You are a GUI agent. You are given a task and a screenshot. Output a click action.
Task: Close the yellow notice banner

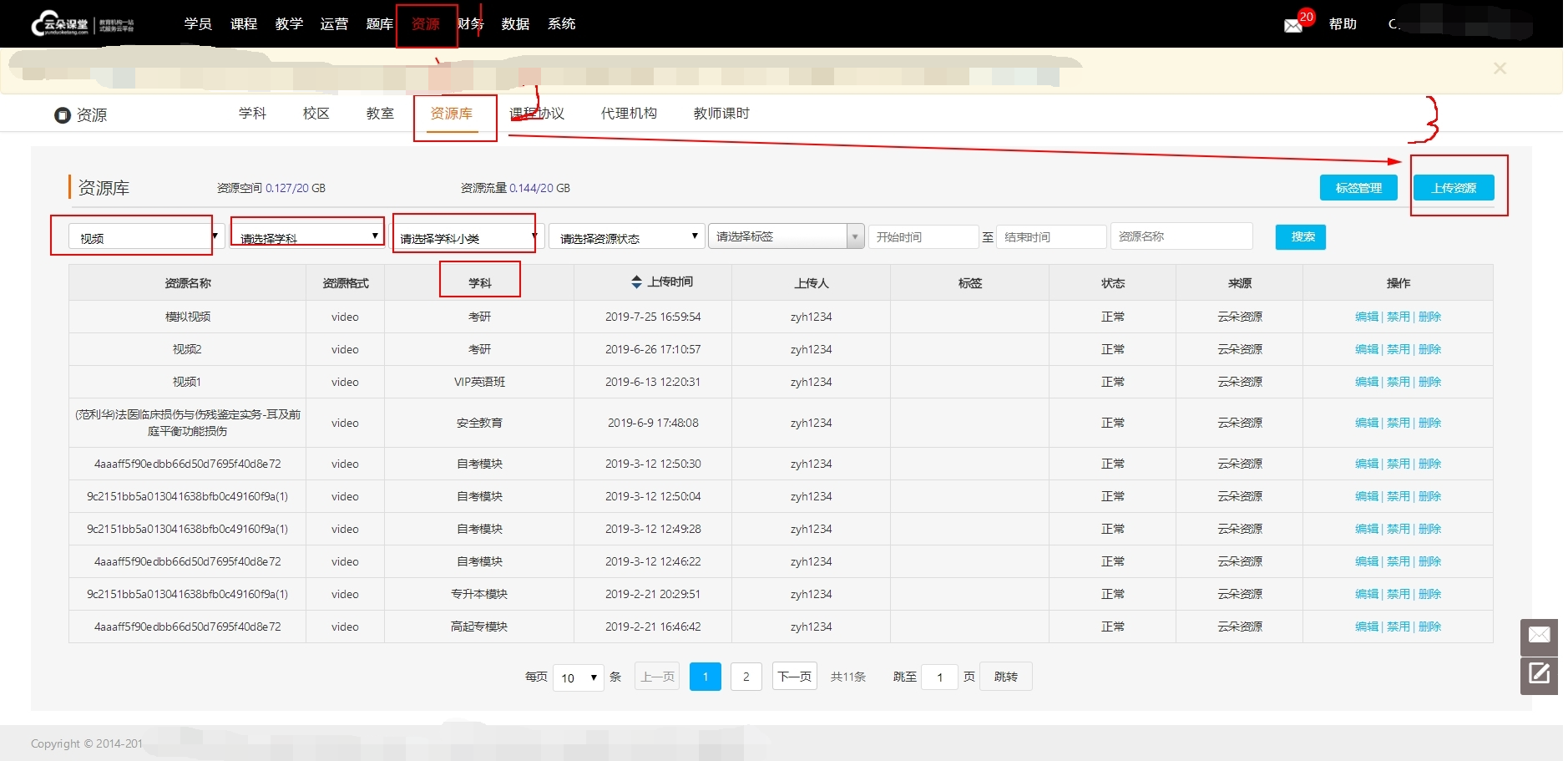coord(1500,68)
